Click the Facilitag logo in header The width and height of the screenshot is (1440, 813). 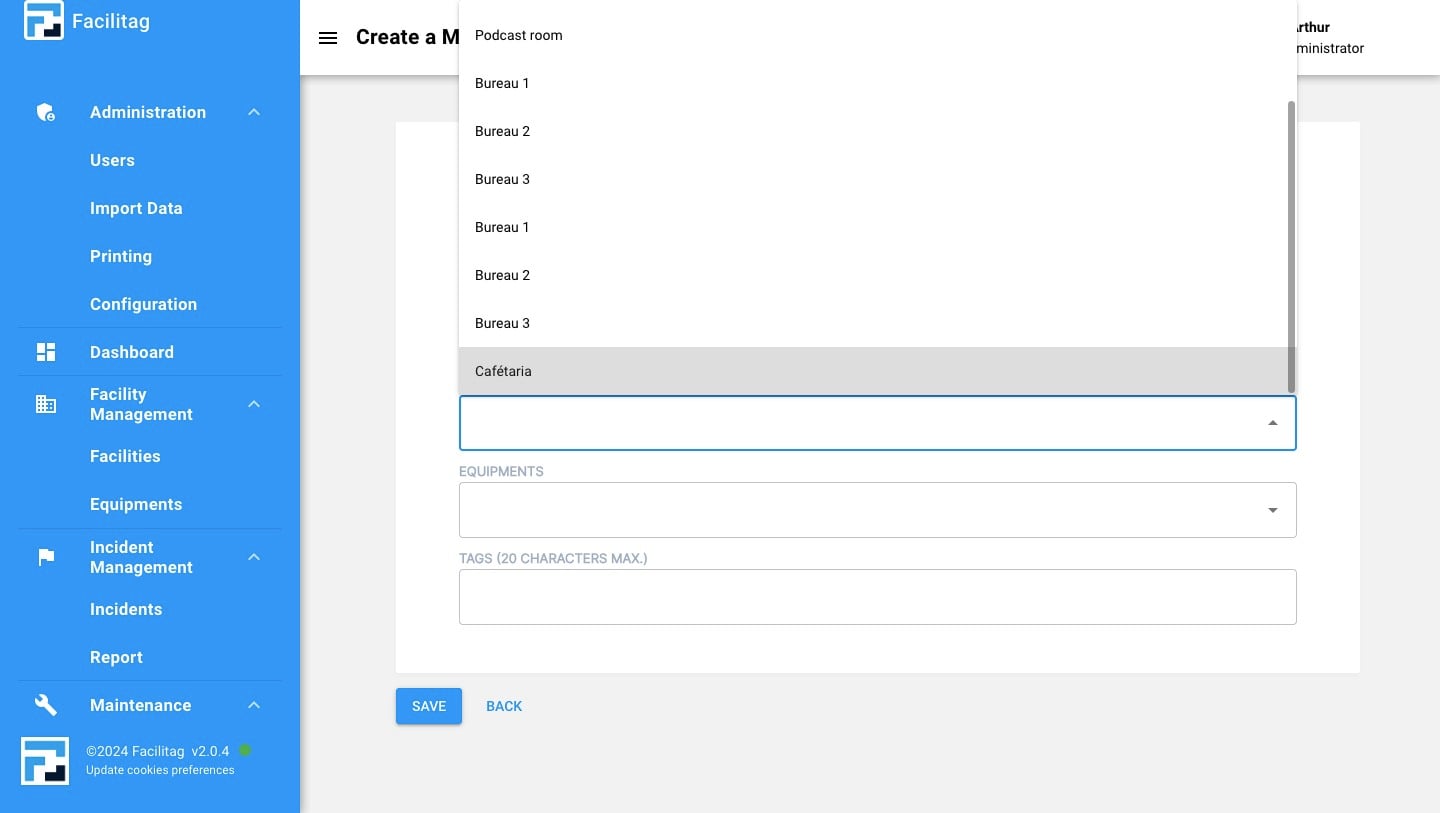click(44, 21)
